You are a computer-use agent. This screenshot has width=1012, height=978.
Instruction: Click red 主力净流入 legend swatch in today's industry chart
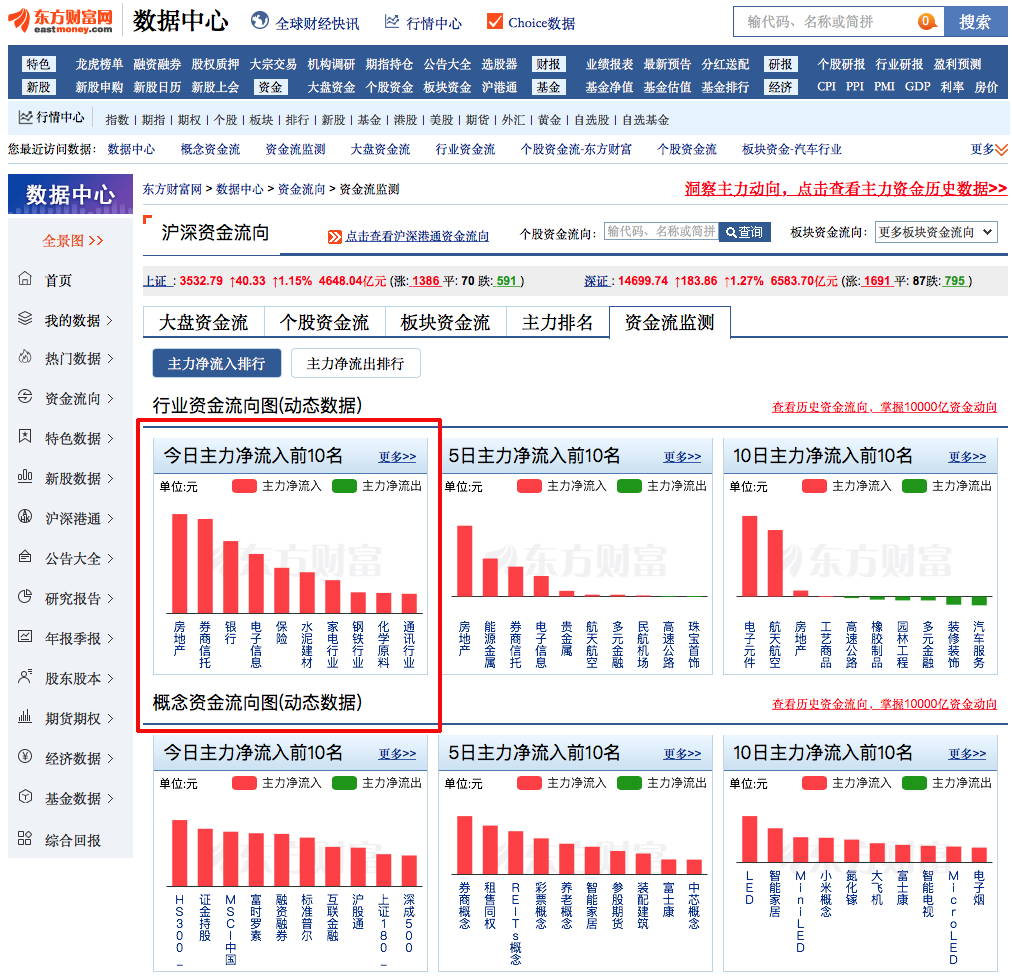click(x=245, y=486)
